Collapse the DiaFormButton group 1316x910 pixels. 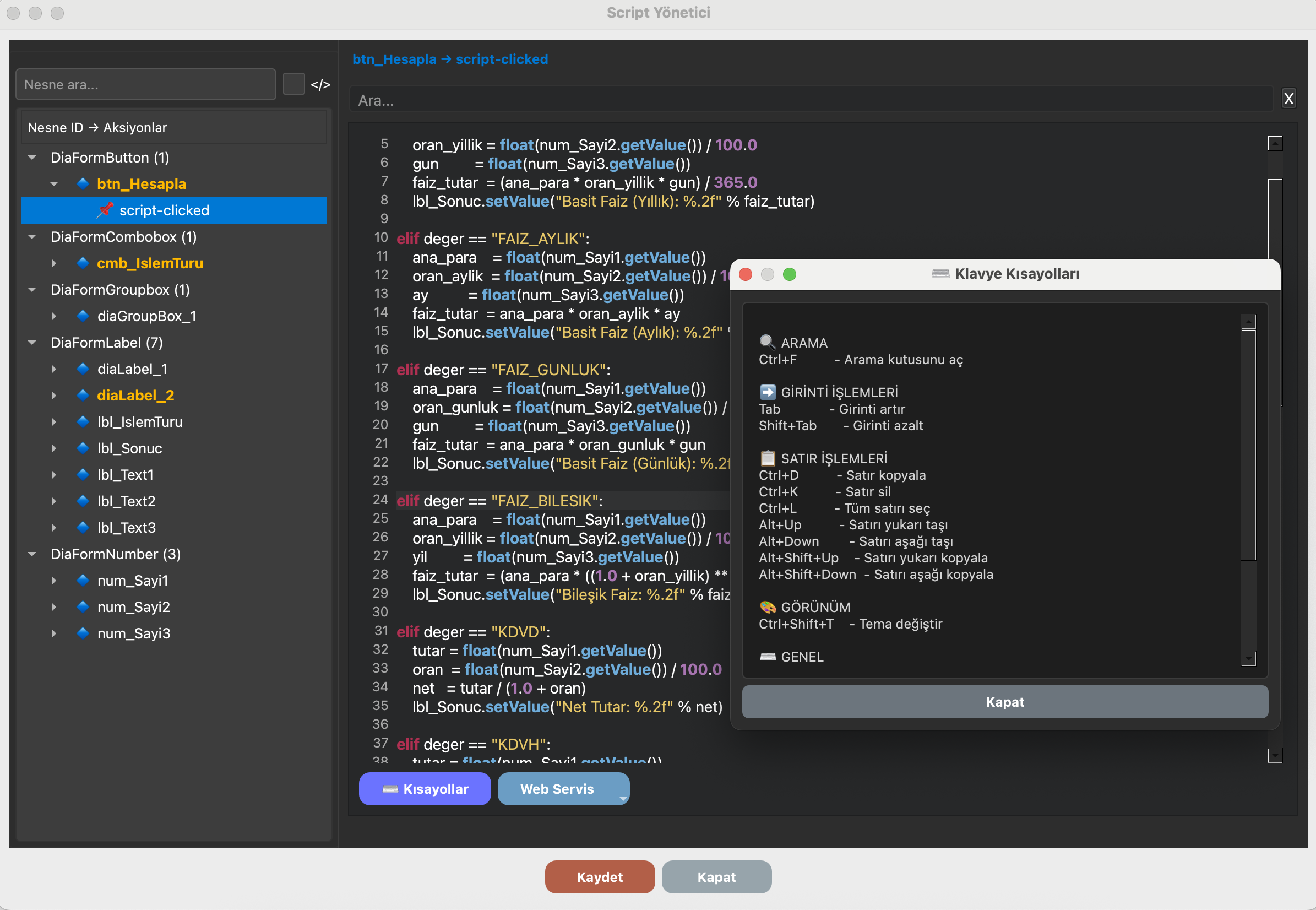pyautogui.click(x=32, y=158)
